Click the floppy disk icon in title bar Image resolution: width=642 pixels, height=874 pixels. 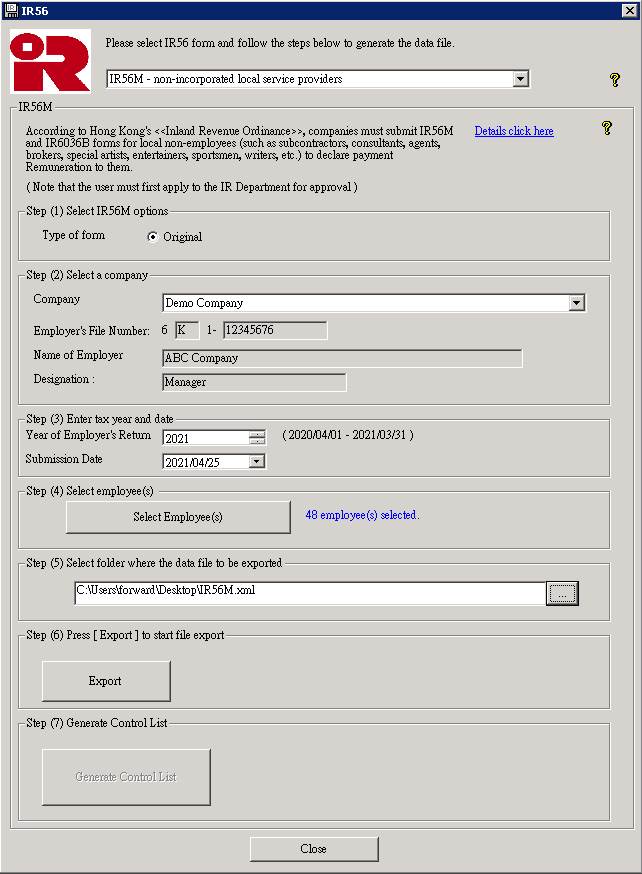click(11, 10)
